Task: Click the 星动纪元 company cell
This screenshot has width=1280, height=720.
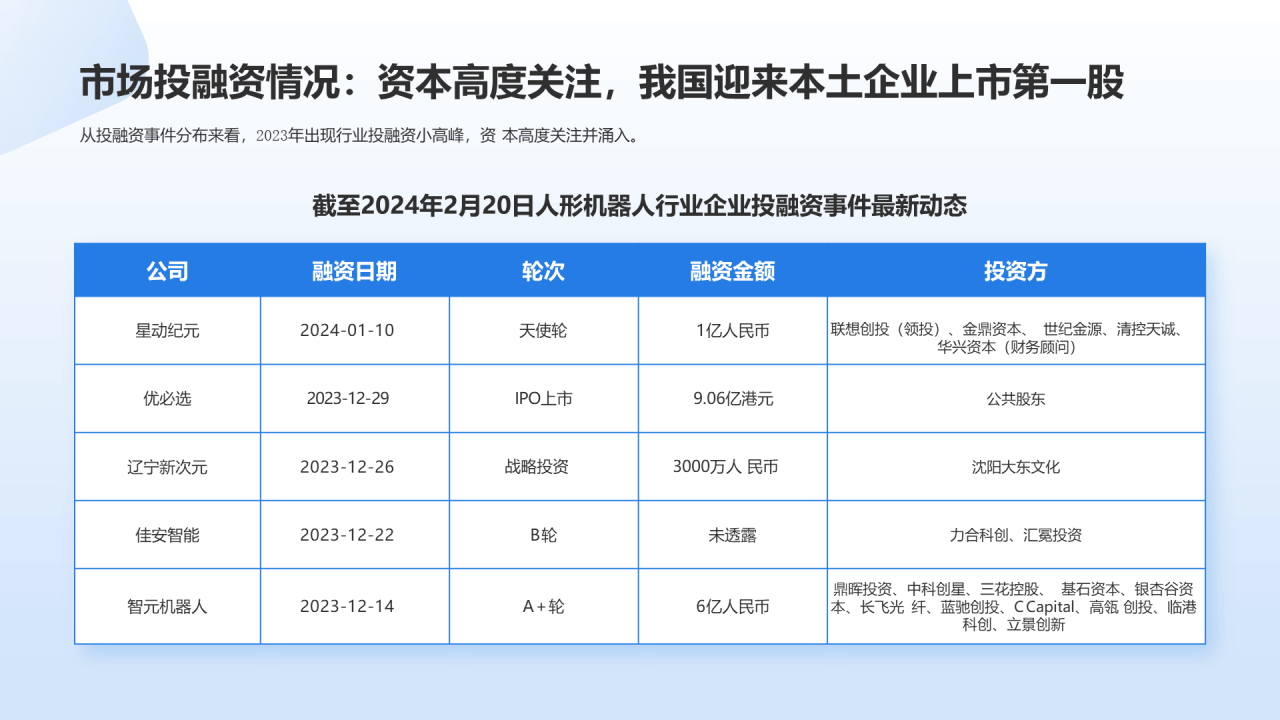Action: pyautogui.click(x=167, y=331)
